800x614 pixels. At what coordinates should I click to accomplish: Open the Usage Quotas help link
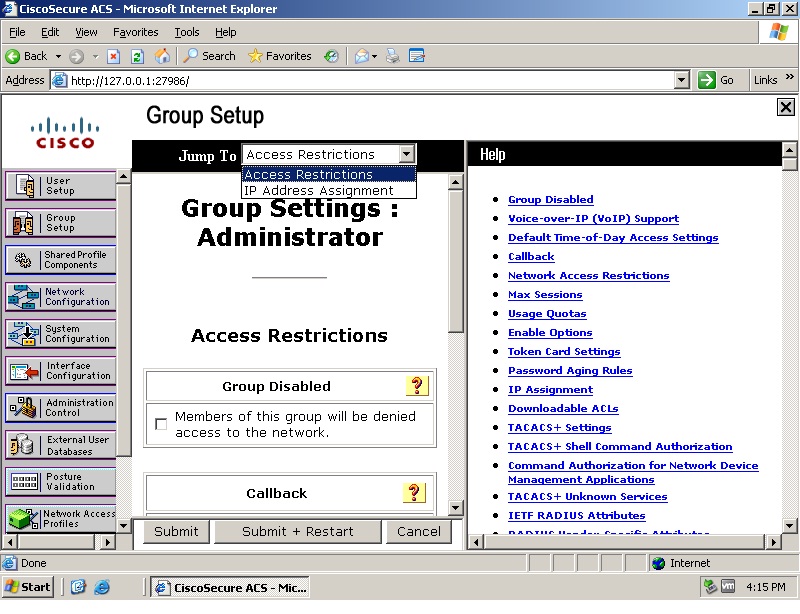[x=547, y=314]
